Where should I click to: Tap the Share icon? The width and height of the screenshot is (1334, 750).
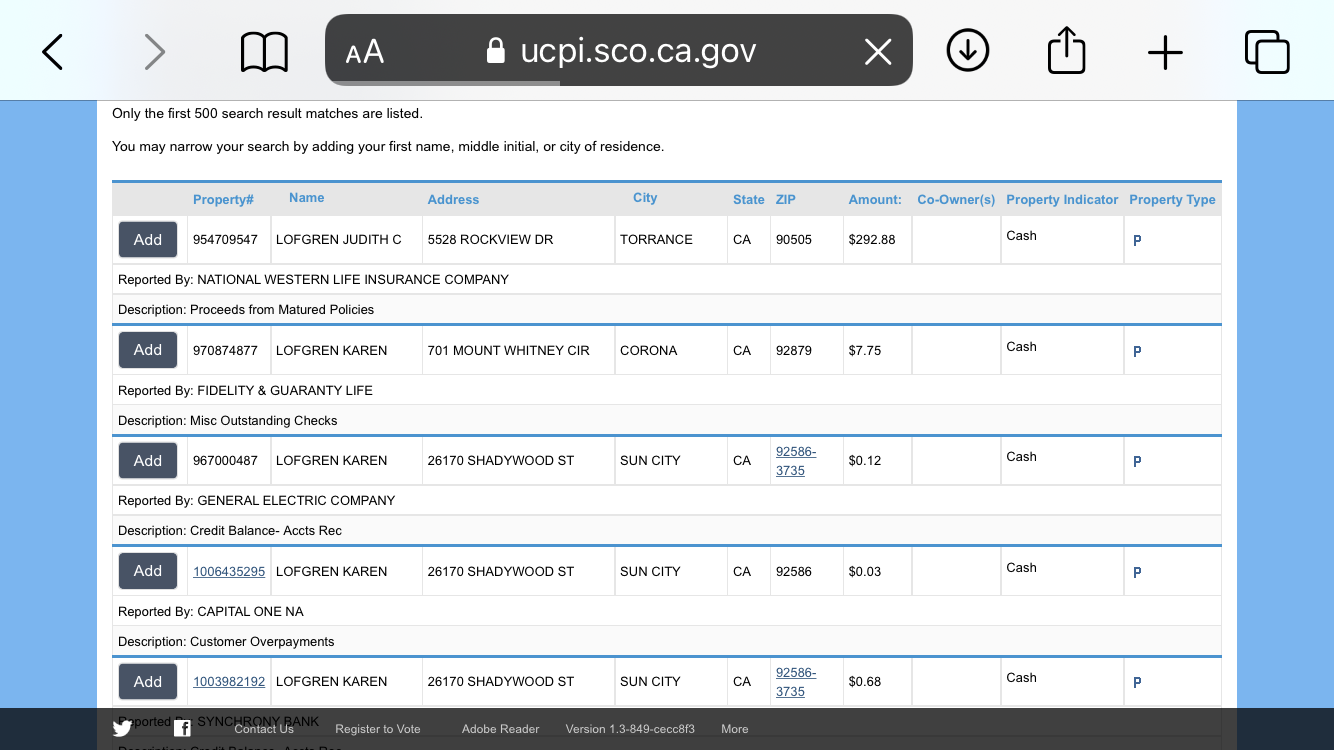1066,50
